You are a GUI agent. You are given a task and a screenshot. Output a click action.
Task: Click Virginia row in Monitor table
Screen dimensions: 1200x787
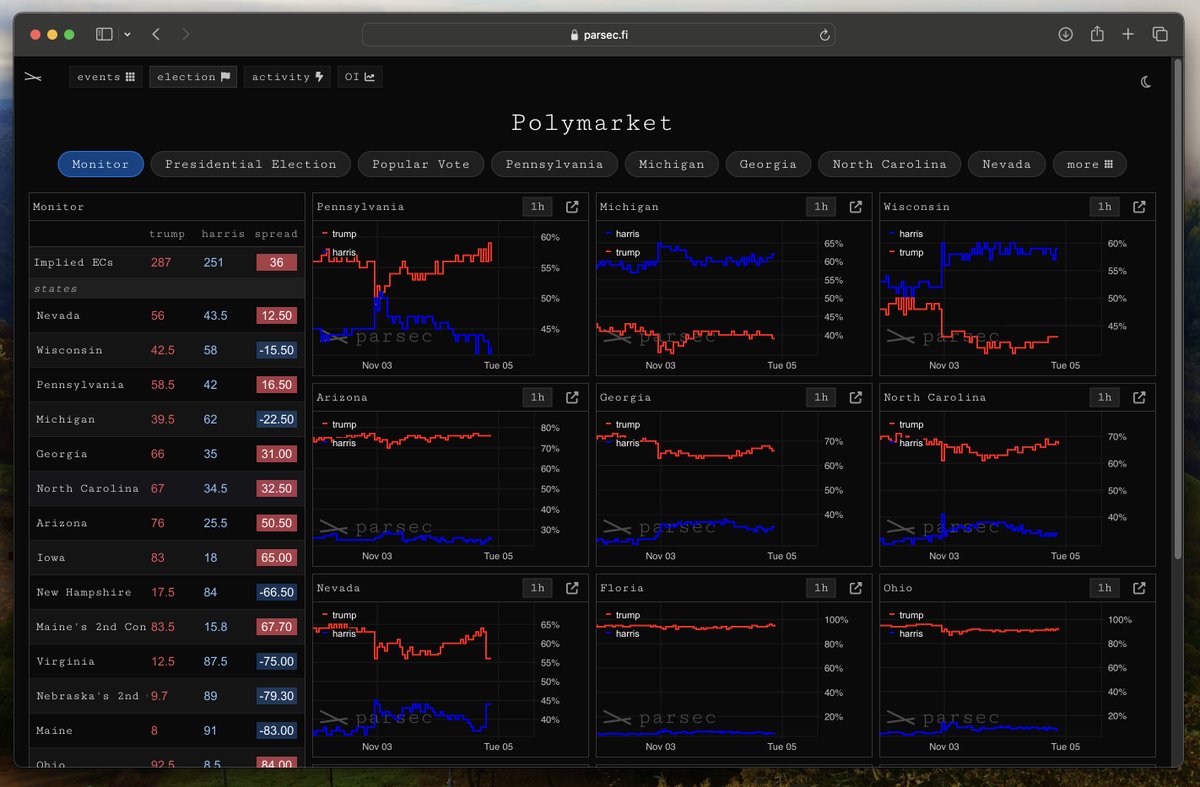click(167, 661)
